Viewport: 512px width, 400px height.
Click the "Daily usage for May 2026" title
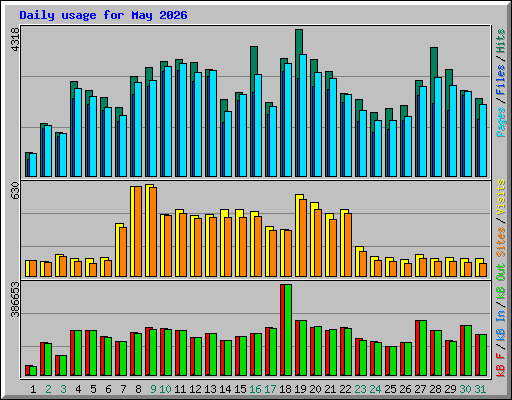click(103, 15)
